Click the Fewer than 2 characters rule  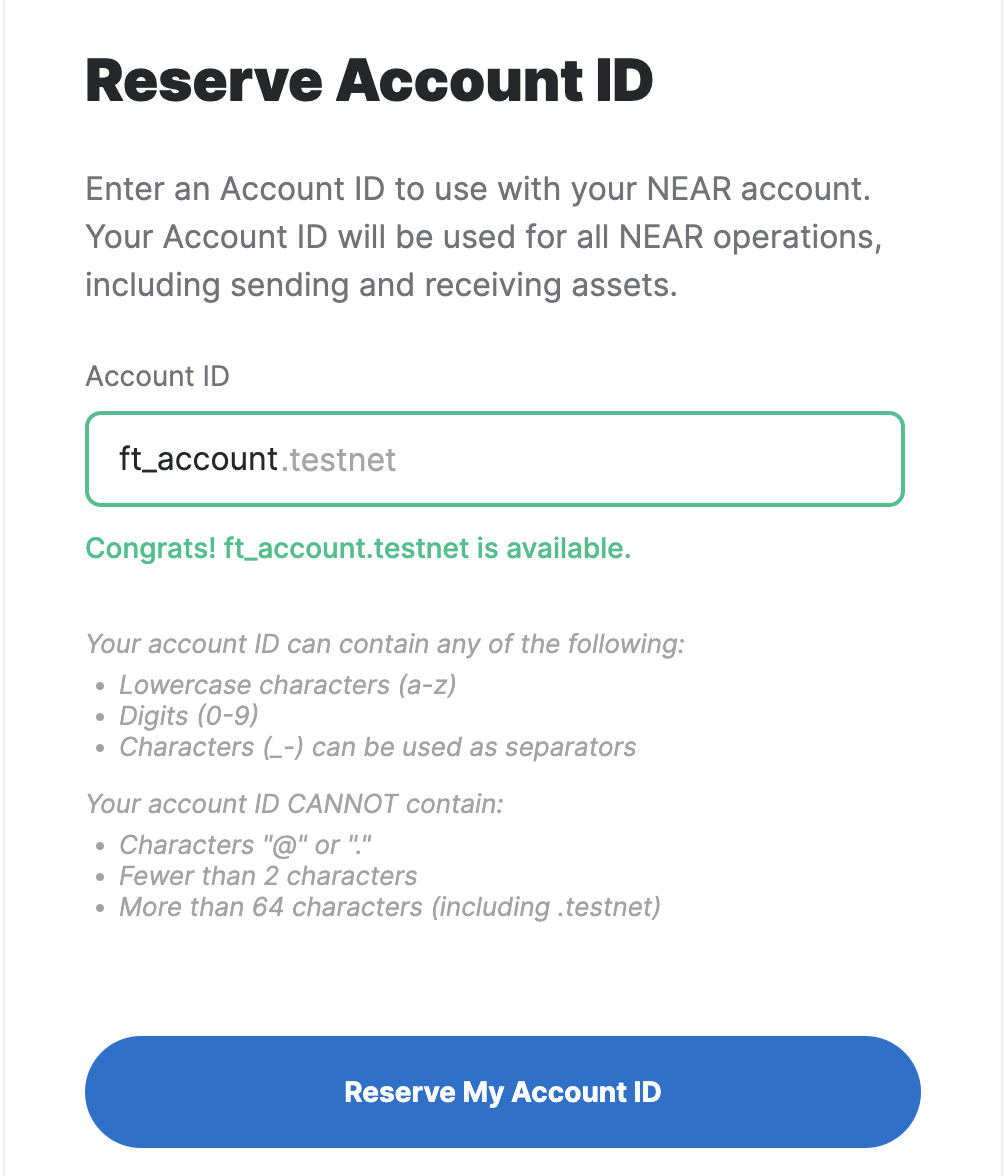268,876
